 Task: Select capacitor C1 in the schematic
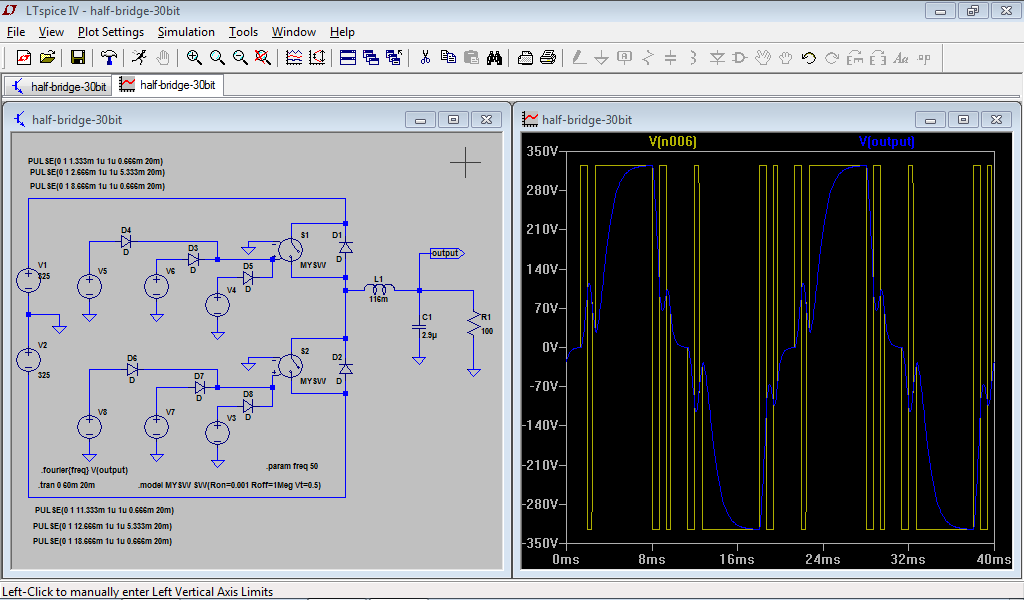pyautogui.click(x=419, y=326)
